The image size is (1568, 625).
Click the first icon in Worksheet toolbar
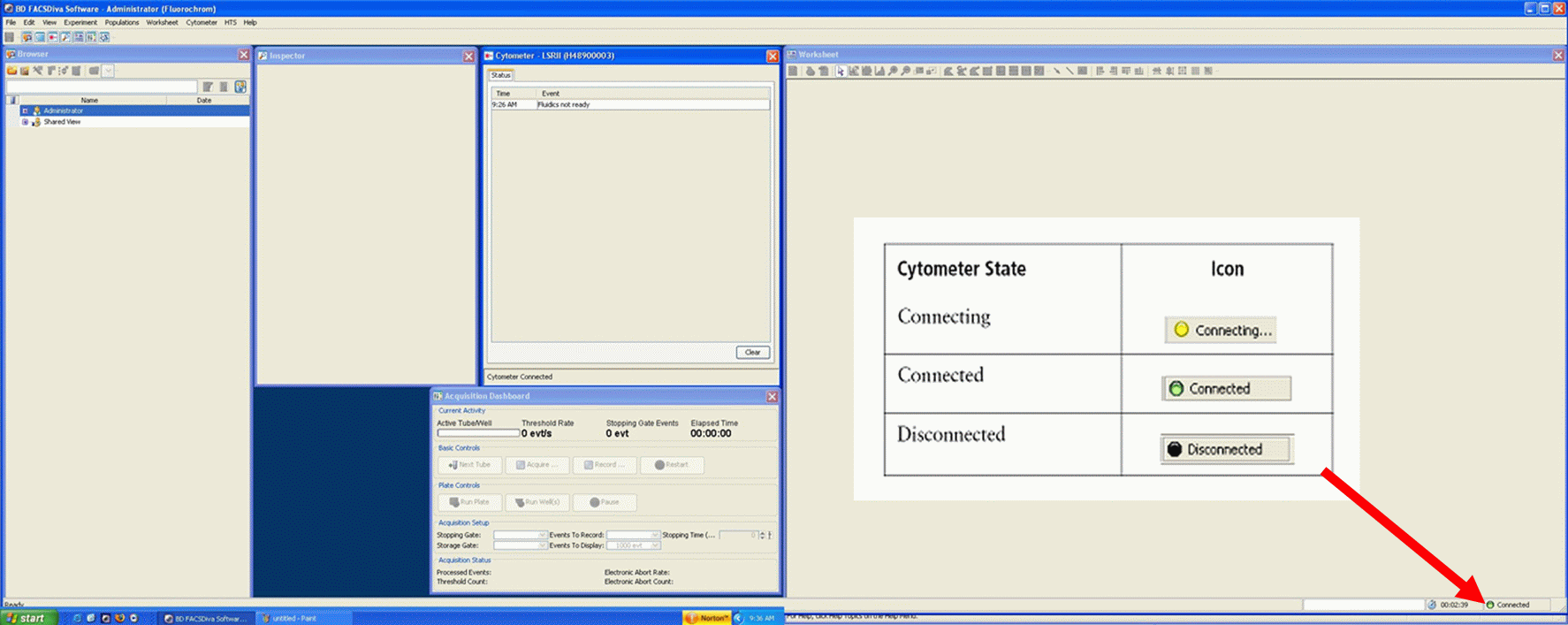point(793,71)
